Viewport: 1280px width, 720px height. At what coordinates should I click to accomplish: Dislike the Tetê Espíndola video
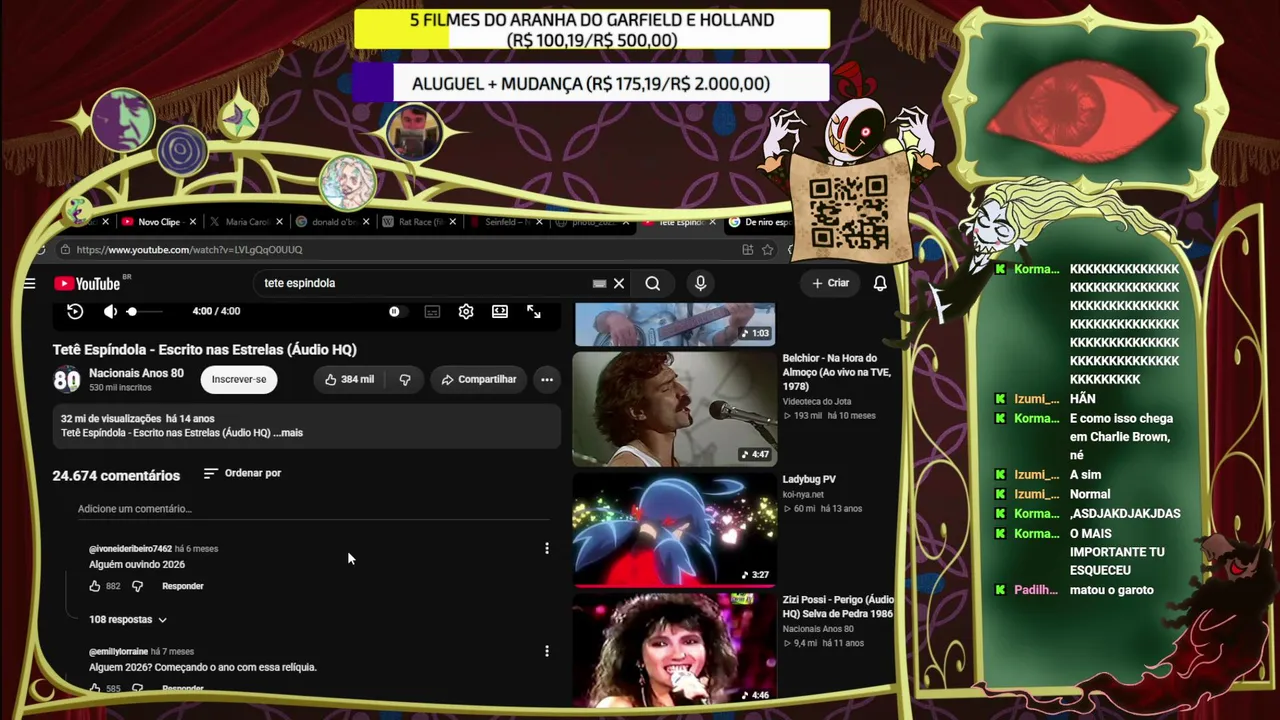click(405, 379)
